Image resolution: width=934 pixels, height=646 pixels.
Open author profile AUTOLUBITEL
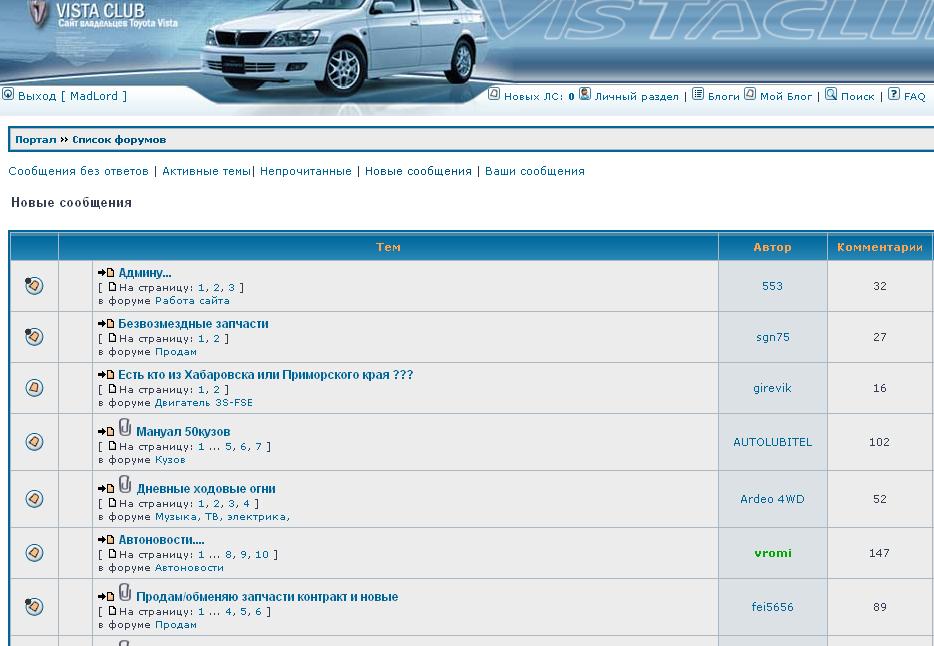click(x=772, y=442)
